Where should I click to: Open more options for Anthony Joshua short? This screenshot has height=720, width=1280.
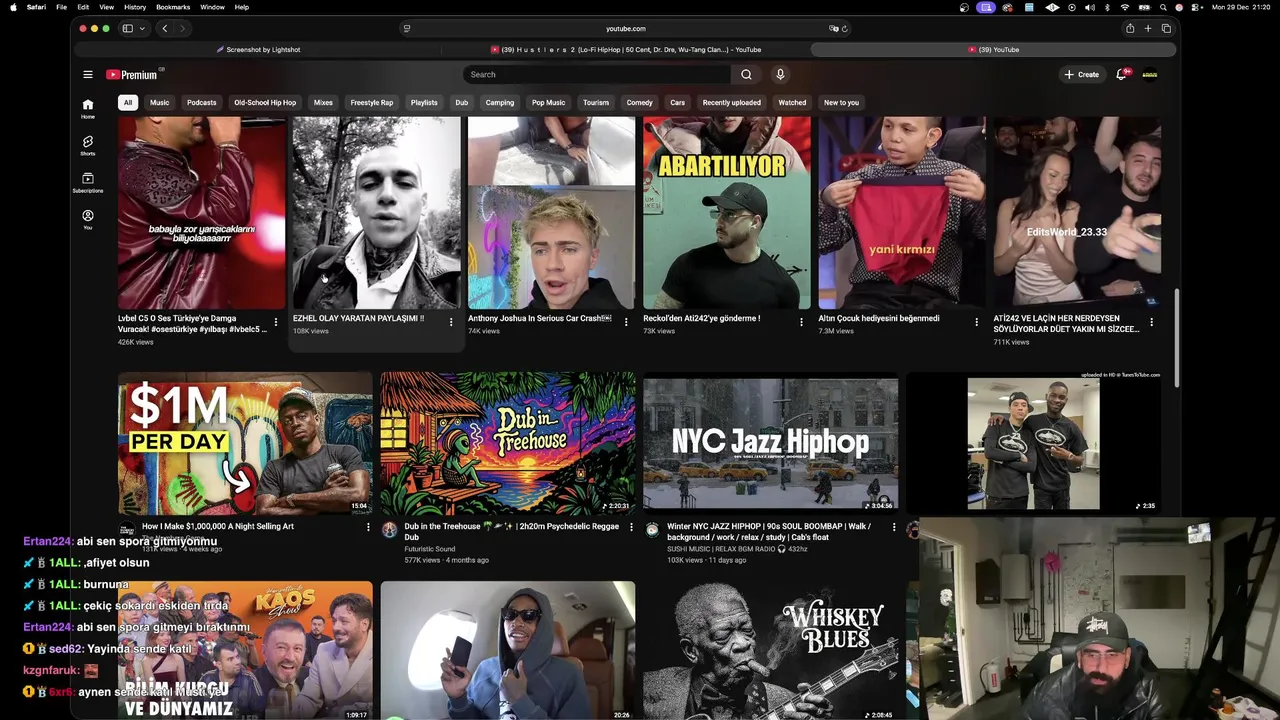pos(626,322)
